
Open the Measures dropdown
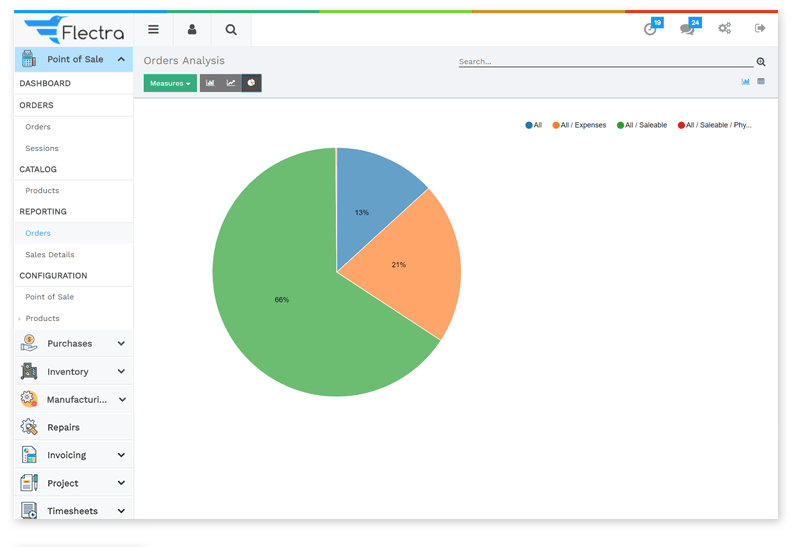170,83
